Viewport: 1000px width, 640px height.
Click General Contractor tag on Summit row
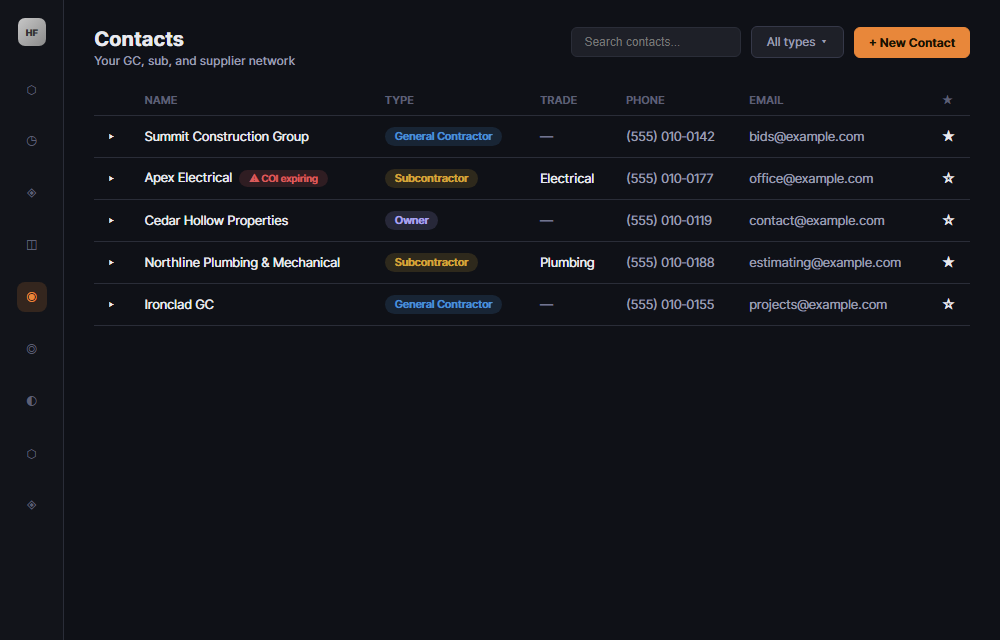[x=443, y=136]
